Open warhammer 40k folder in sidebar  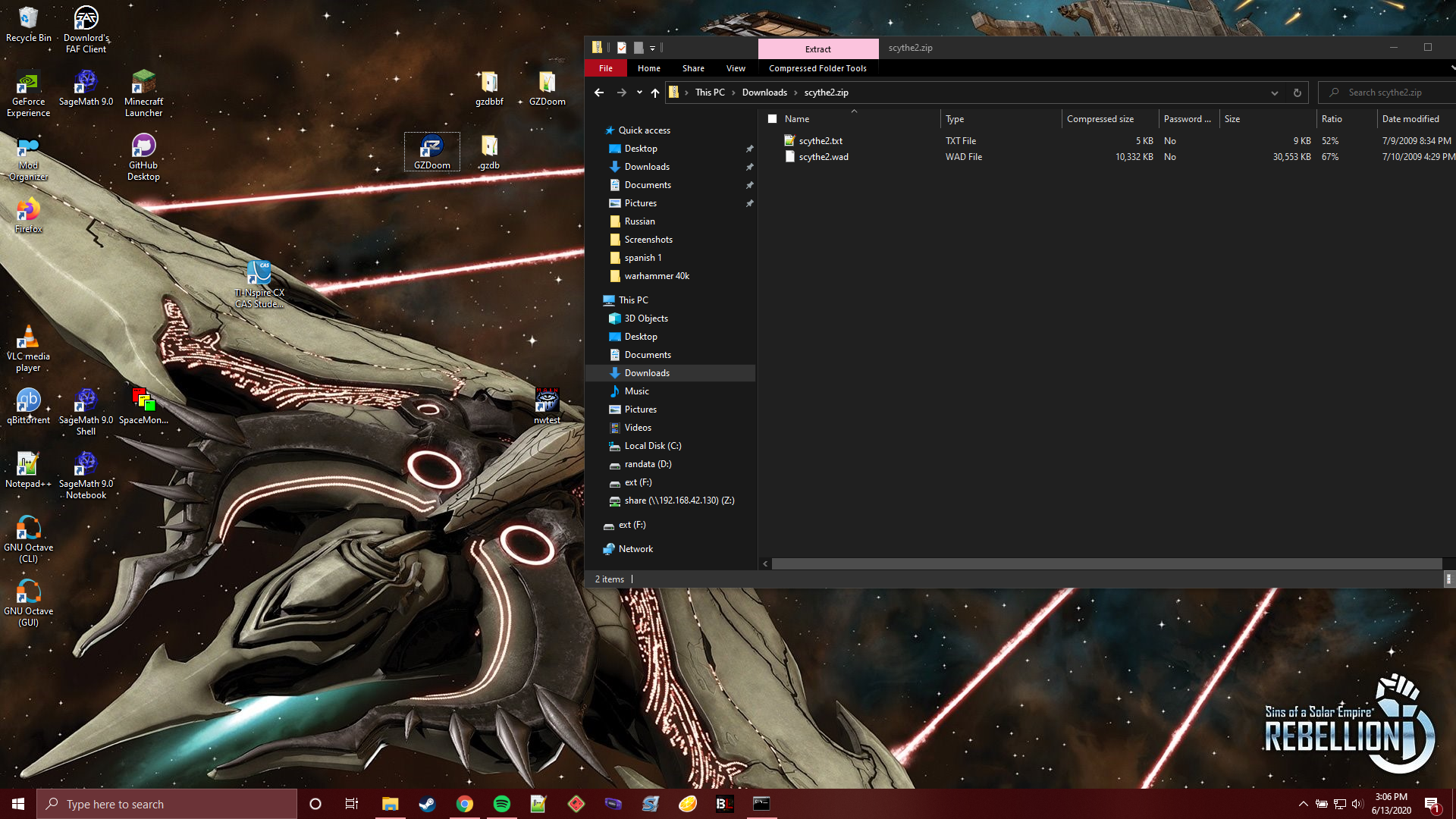(657, 276)
